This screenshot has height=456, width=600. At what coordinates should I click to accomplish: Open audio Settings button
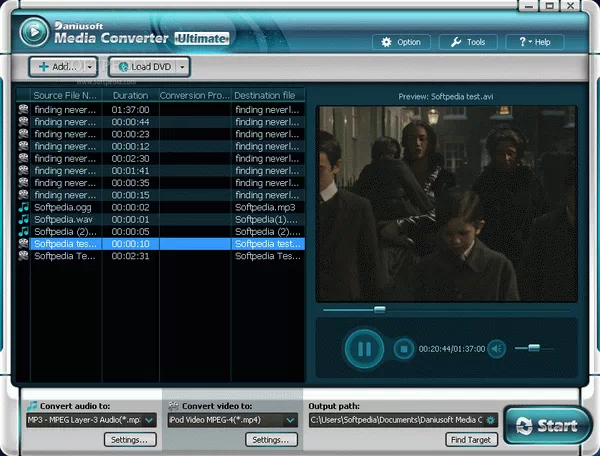click(130, 440)
